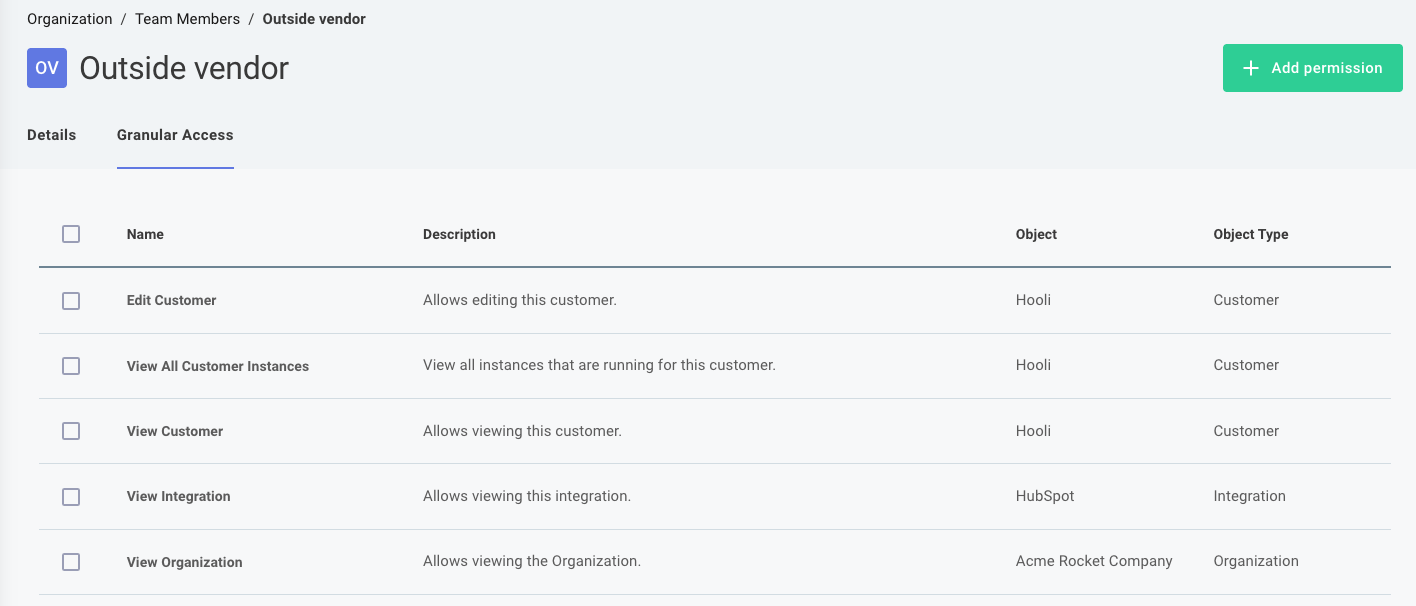Screen dimensions: 1416x606
Task: Click the Outside vendor breadcrumb entry
Action: tap(314, 18)
